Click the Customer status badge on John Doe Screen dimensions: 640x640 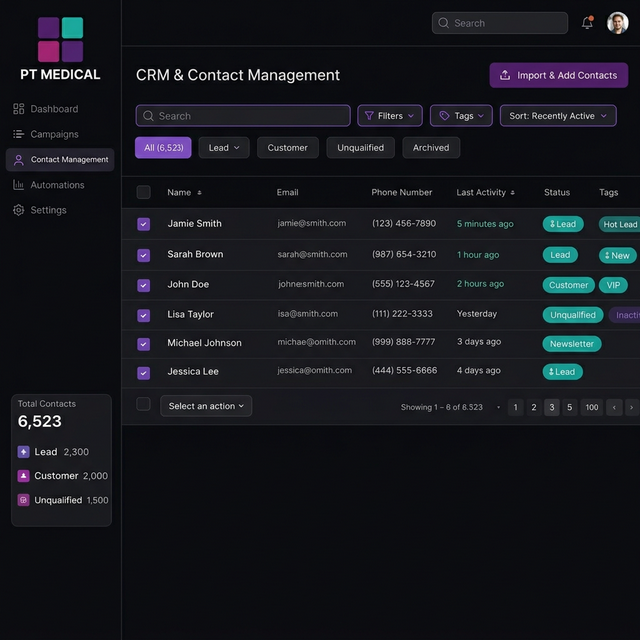[569, 285]
